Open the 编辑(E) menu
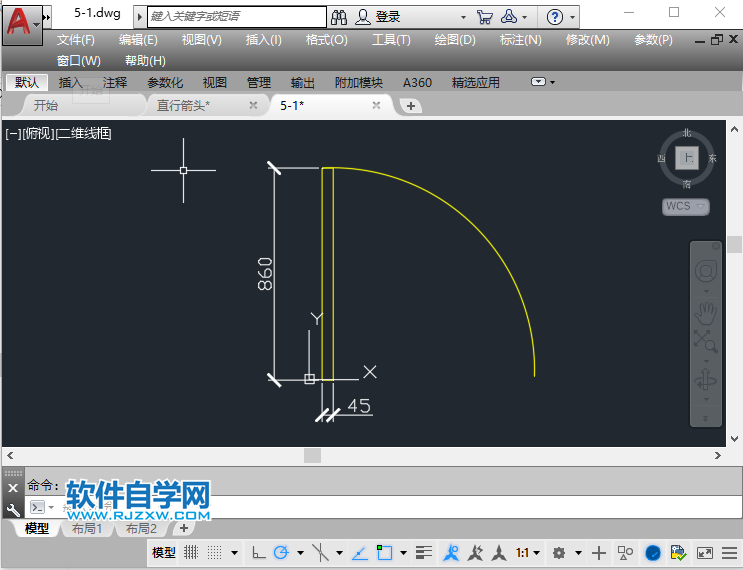This screenshot has width=743, height=570. coord(138,40)
